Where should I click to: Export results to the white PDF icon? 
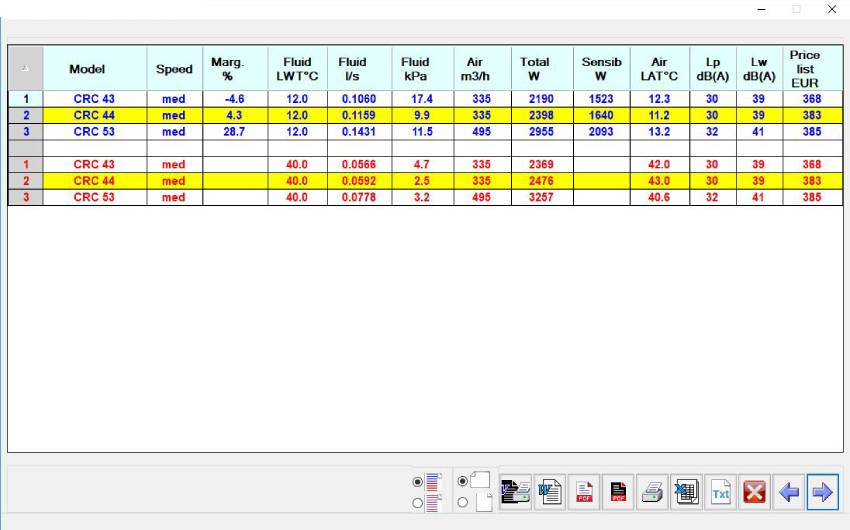(584, 492)
